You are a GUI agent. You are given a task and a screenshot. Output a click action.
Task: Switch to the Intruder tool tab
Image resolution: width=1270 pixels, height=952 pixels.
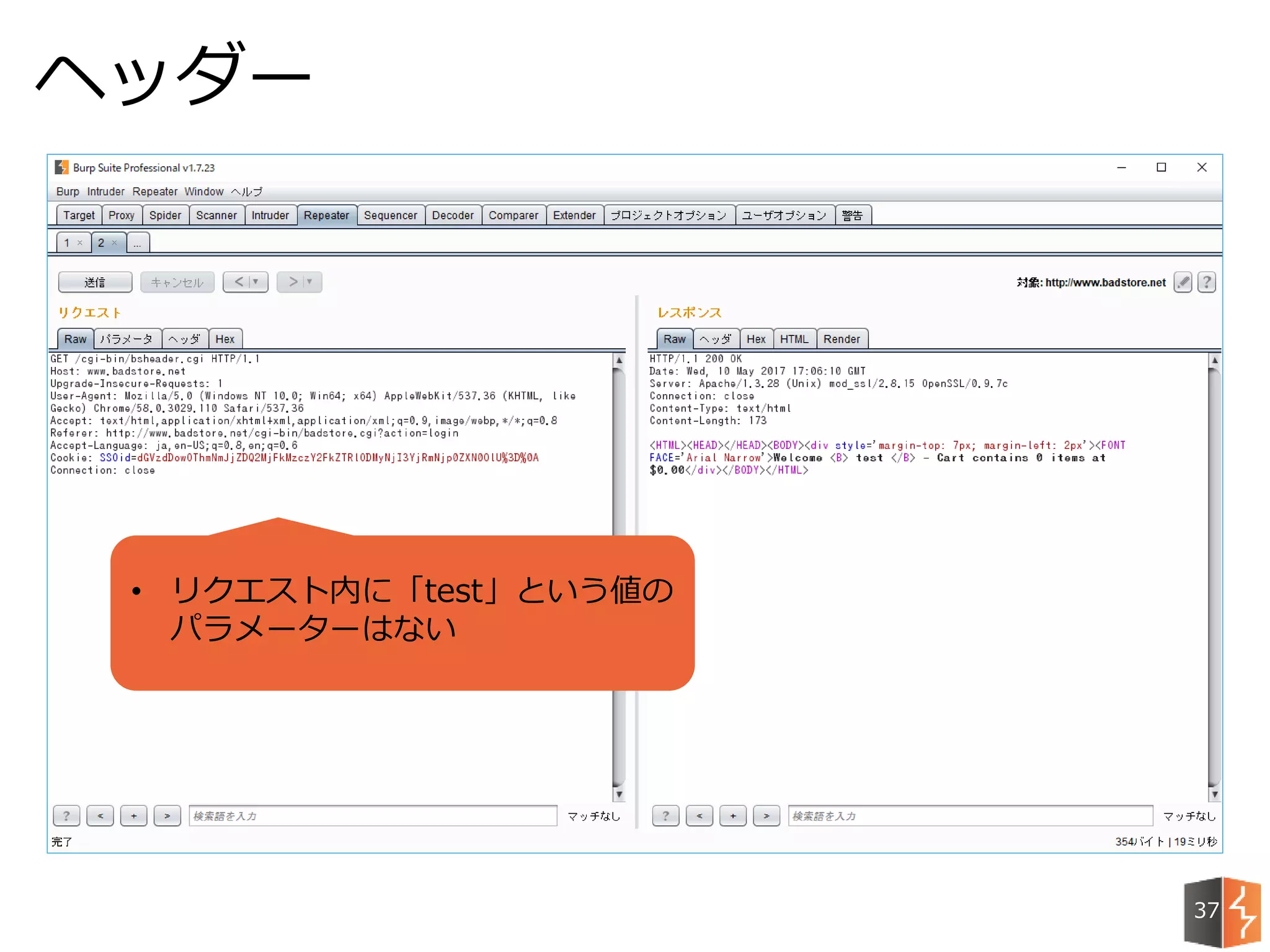[270, 215]
